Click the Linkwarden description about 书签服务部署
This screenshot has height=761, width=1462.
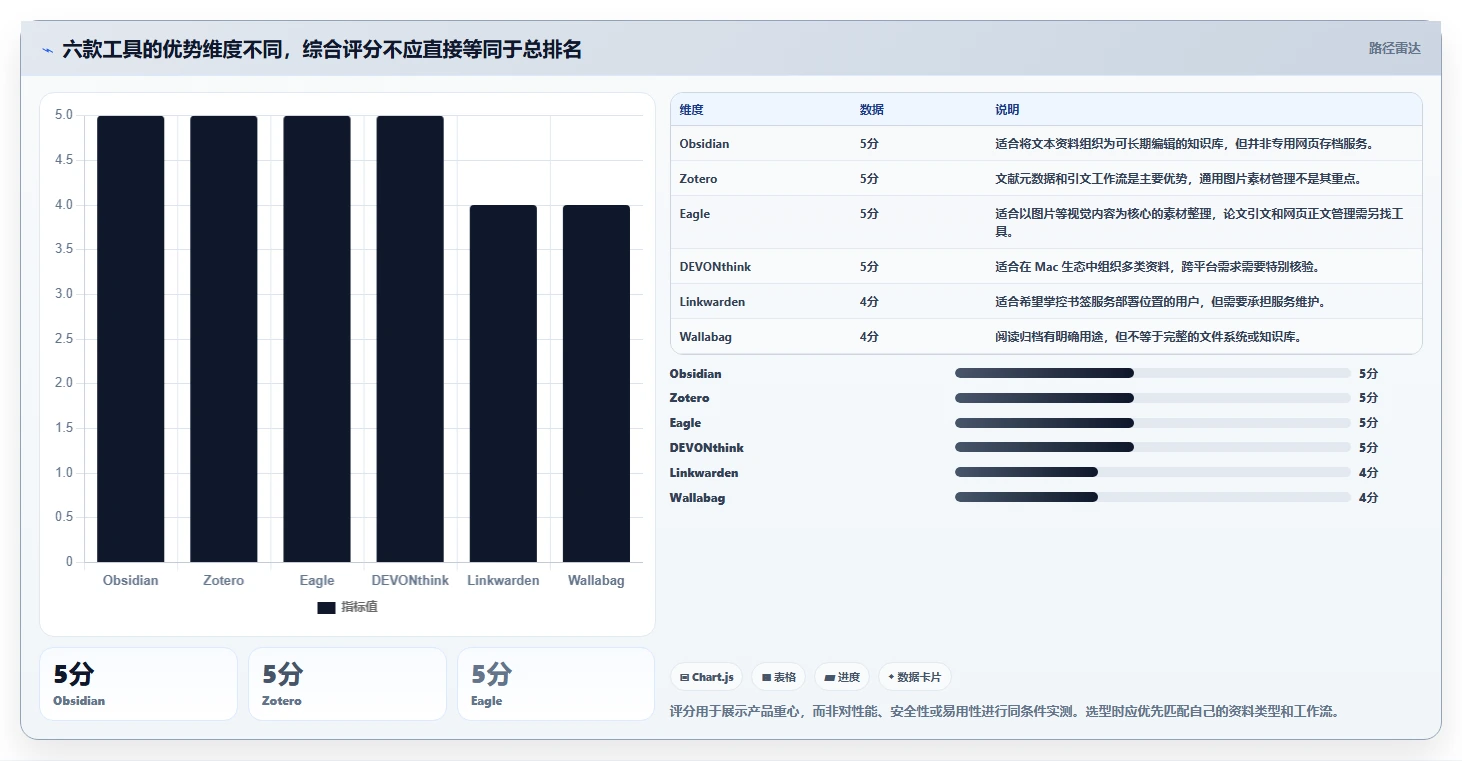[1160, 302]
